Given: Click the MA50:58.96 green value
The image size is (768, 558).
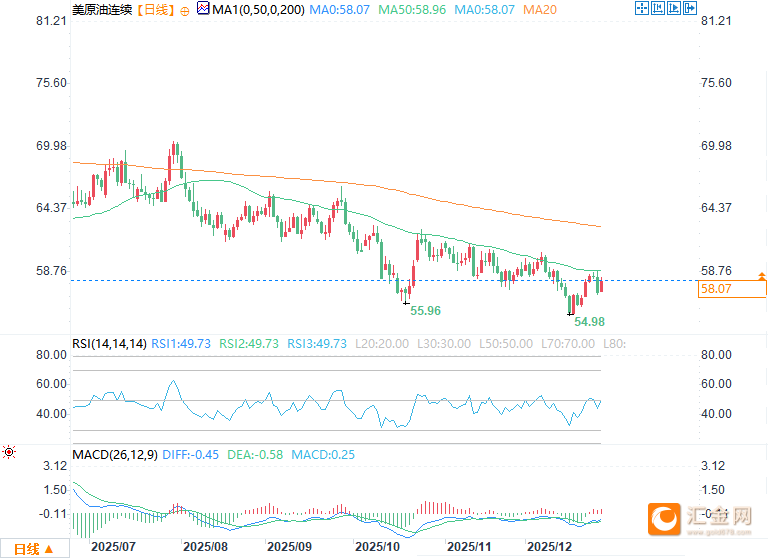Looking at the screenshot, I should pyautogui.click(x=412, y=10).
